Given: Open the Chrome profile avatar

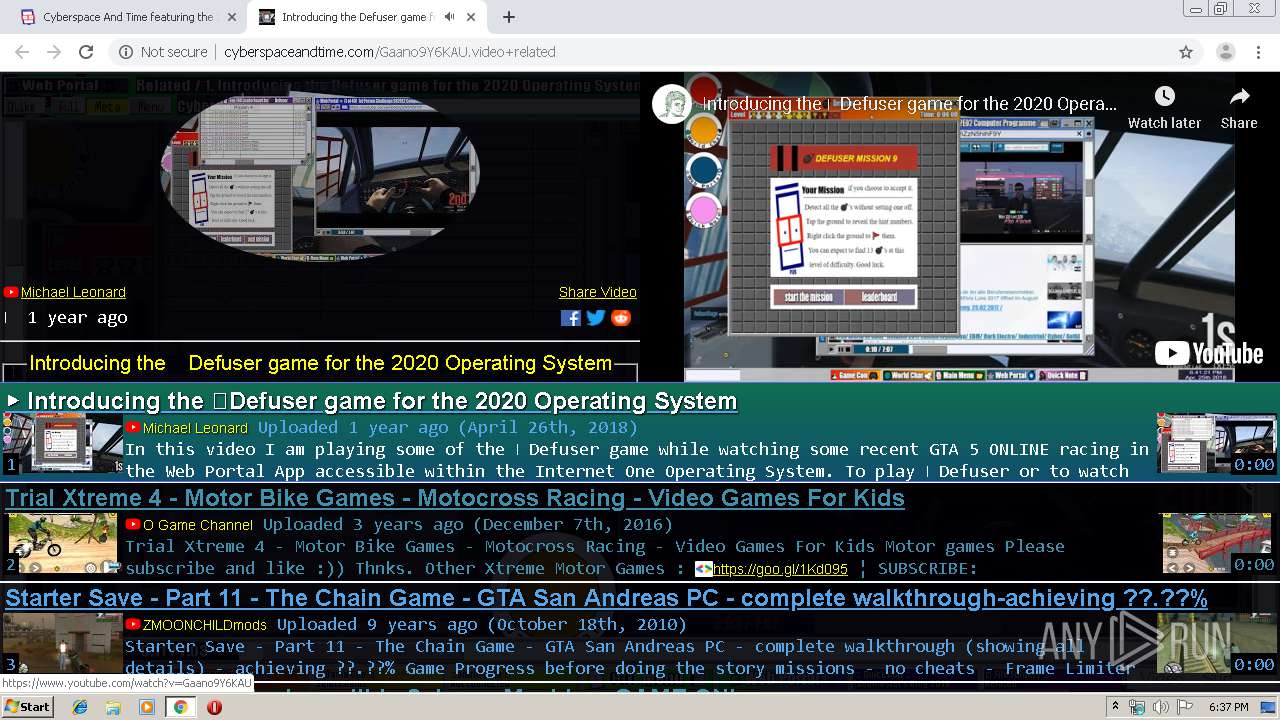Looking at the screenshot, I should pyautogui.click(x=1225, y=52).
